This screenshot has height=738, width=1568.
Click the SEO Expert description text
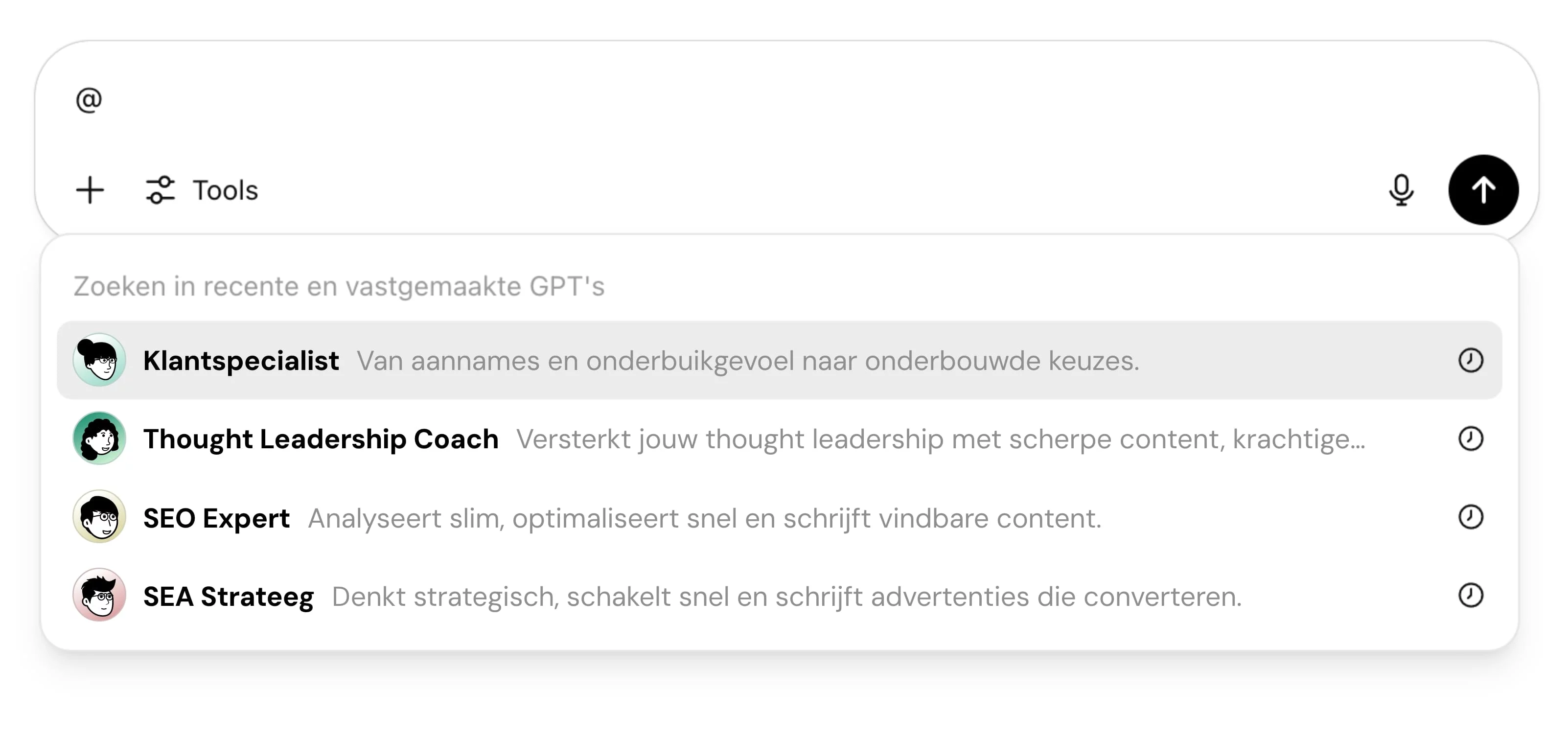click(705, 518)
